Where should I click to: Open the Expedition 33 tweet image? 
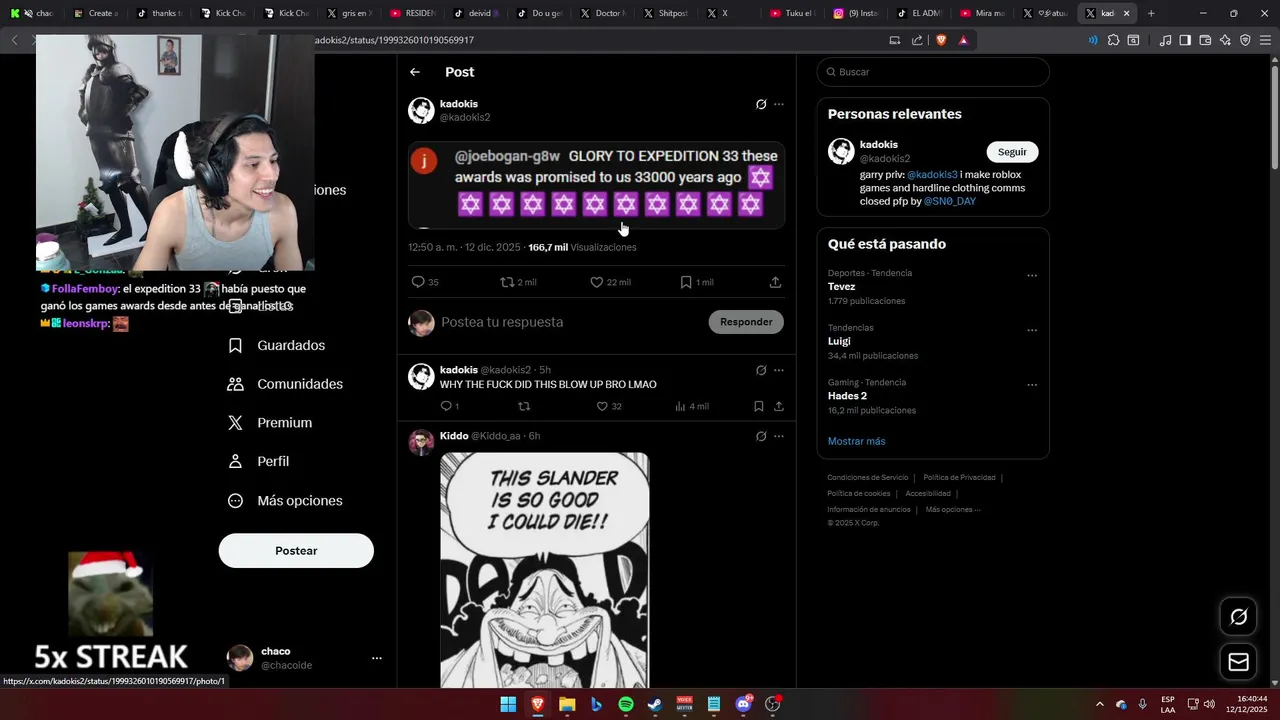pyautogui.click(x=596, y=185)
